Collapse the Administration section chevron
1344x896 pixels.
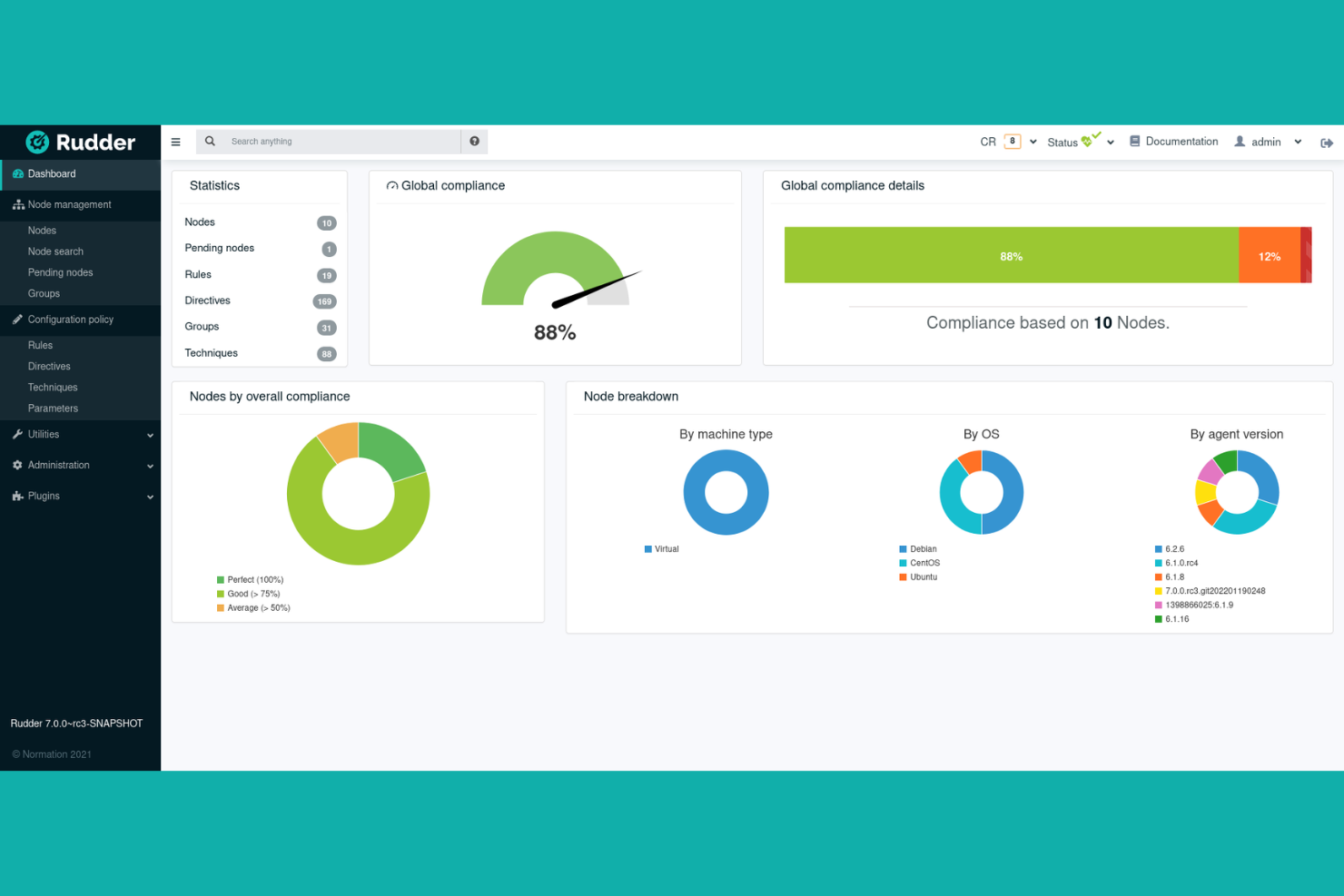[x=150, y=465]
